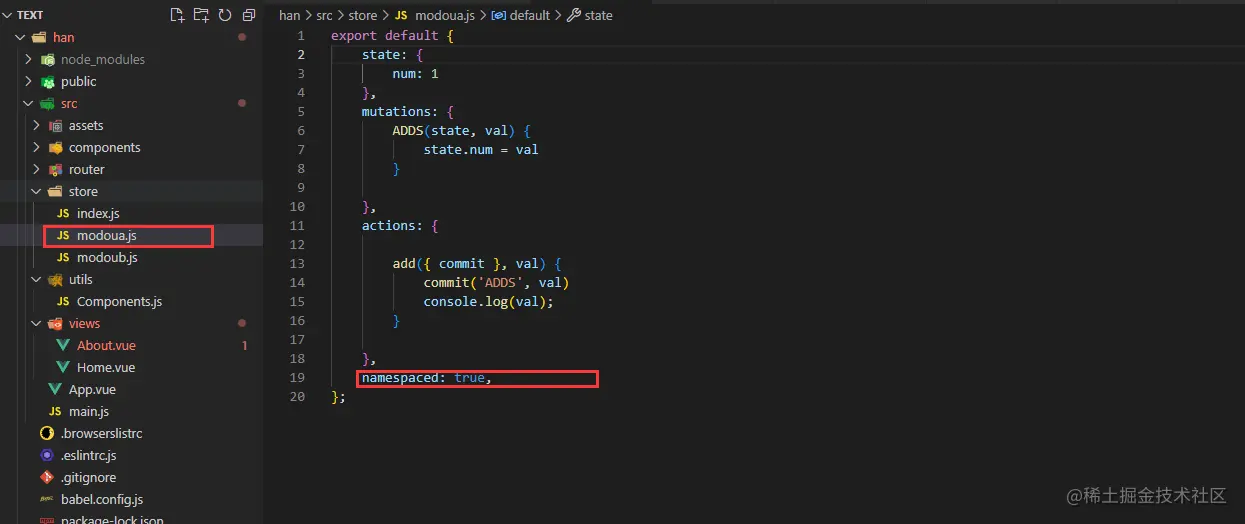Click 'export default {' on line 1

coord(392,35)
